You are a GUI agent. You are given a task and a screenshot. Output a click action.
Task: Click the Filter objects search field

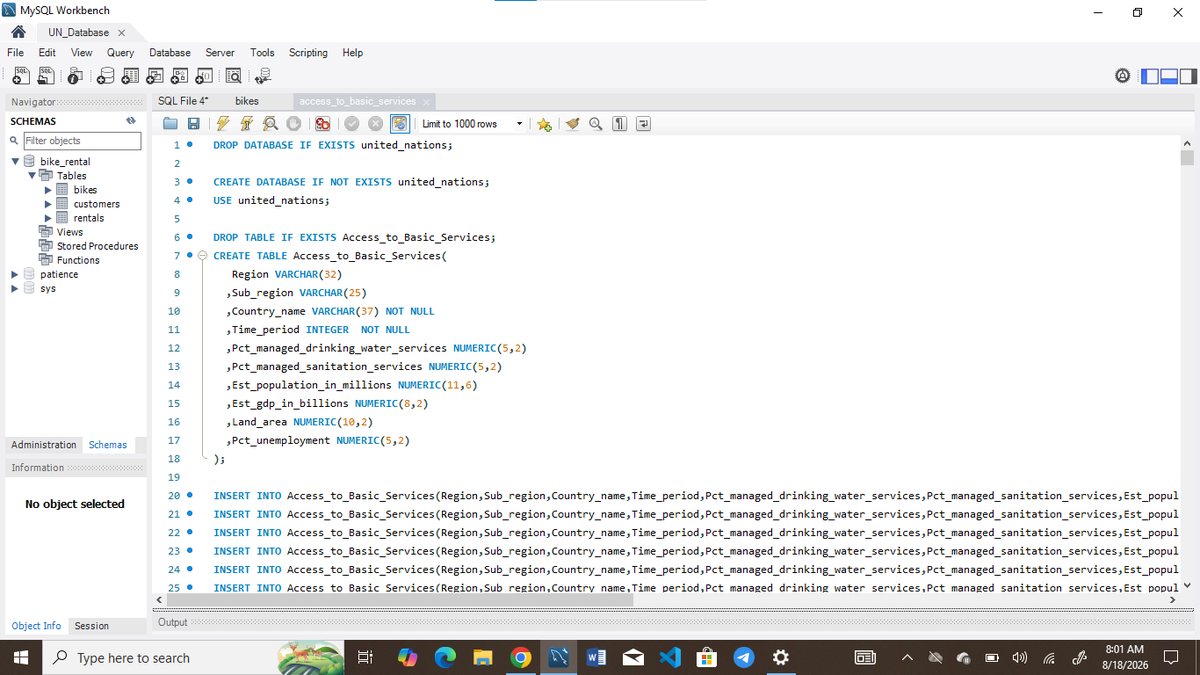point(81,141)
